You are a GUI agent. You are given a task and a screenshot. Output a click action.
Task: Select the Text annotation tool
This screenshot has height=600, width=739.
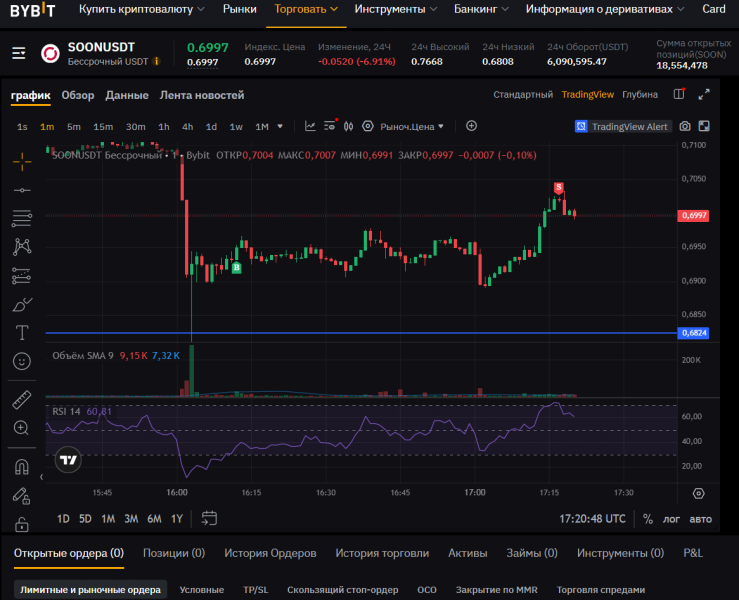click(22, 333)
